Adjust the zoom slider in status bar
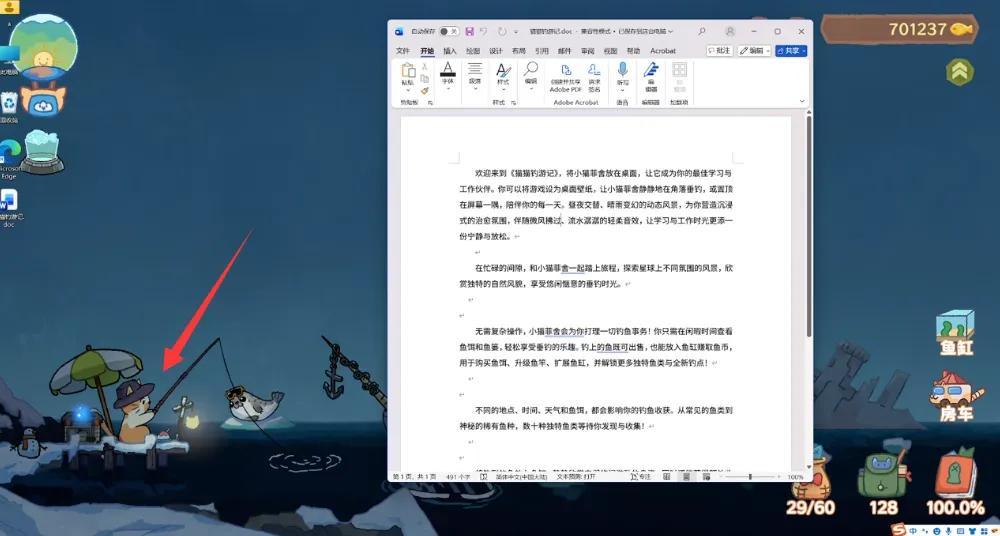The image size is (1000, 536). coord(750,477)
